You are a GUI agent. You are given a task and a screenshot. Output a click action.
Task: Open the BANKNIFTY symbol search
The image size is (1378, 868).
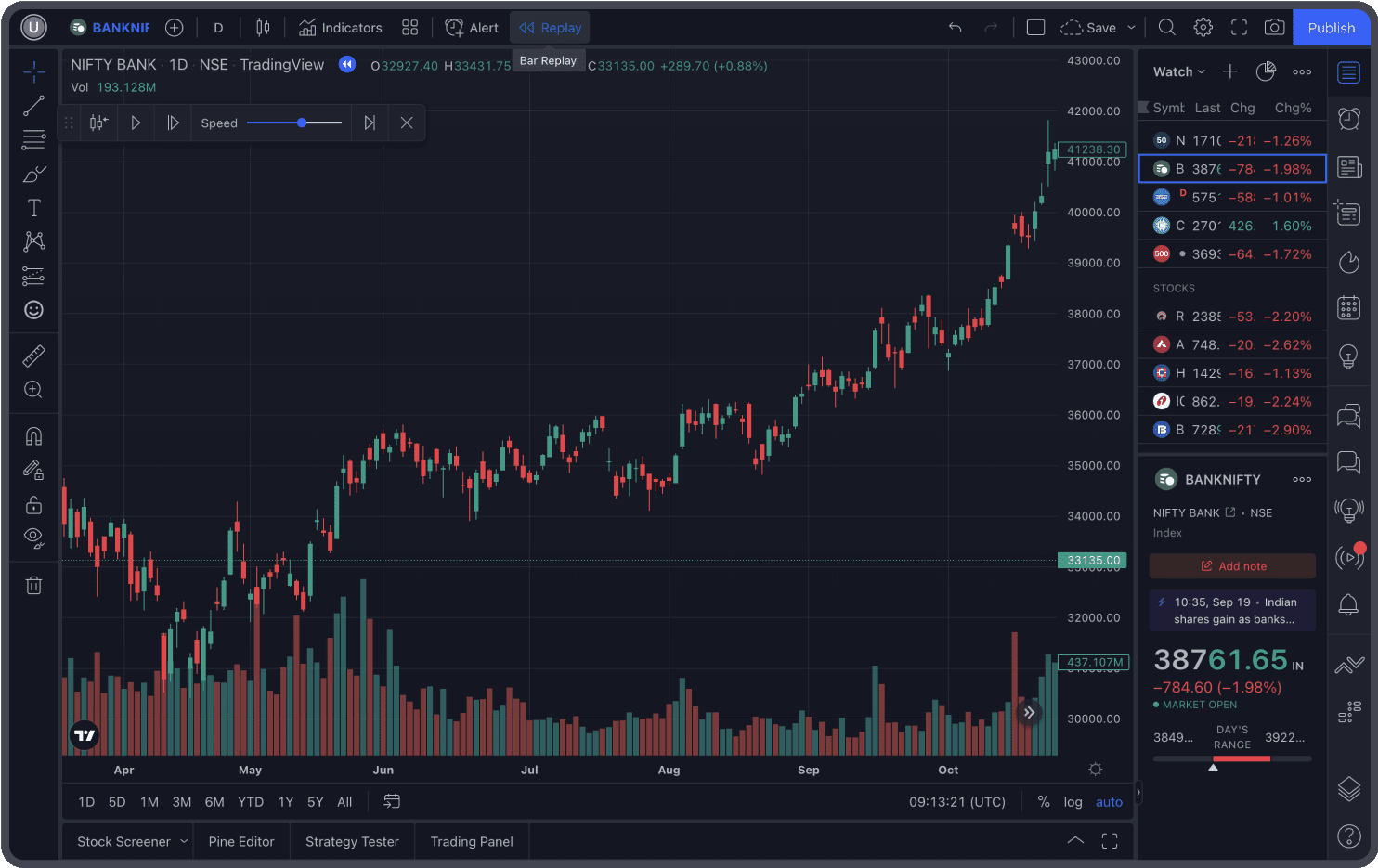110,28
